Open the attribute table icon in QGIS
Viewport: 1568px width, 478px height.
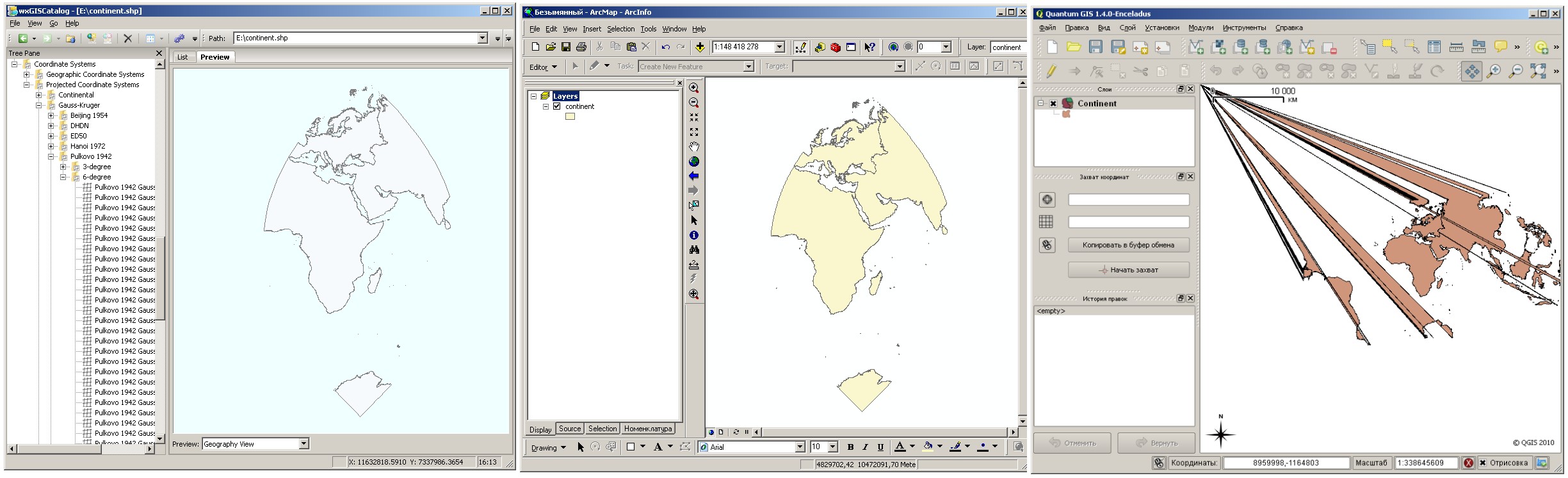pos(1434,47)
